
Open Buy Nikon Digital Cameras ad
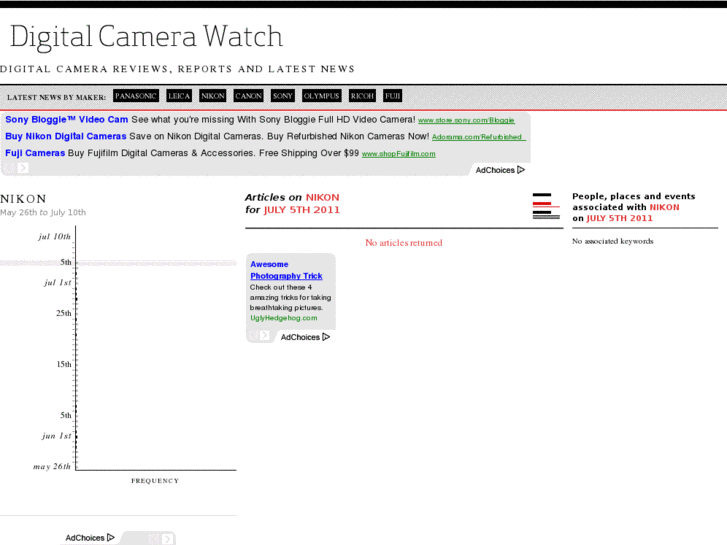pos(66,136)
